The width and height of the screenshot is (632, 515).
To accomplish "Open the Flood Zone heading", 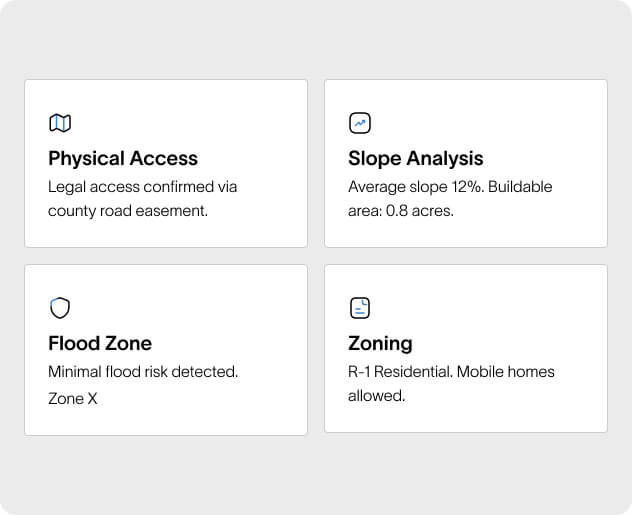I will click(x=100, y=343).
